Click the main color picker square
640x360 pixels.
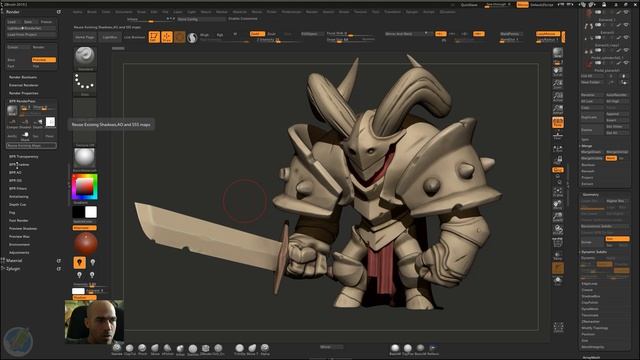85,187
